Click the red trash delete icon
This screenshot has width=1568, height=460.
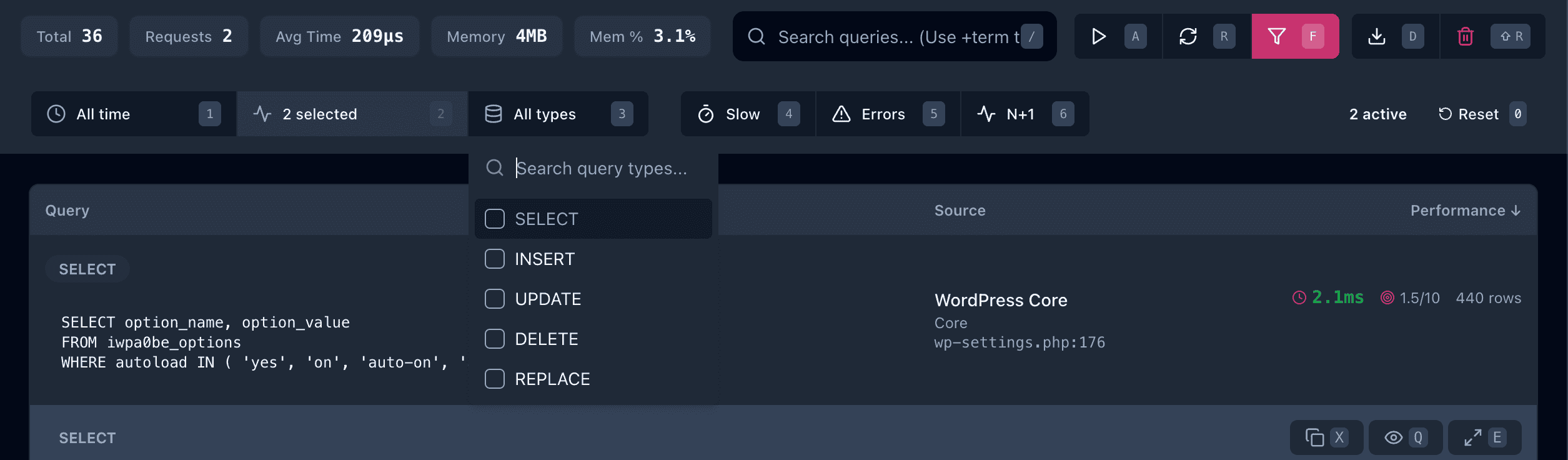pos(1465,37)
